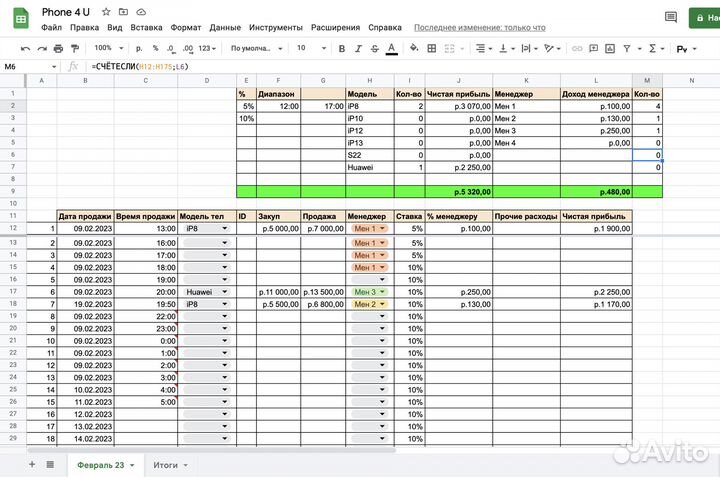720x477 pixels.
Task: Open text wrapping options
Action: point(529,48)
